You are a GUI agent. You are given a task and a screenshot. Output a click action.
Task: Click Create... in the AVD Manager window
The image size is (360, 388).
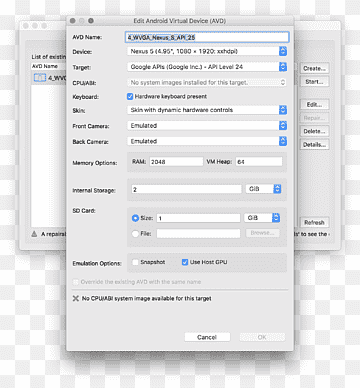pos(314,68)
